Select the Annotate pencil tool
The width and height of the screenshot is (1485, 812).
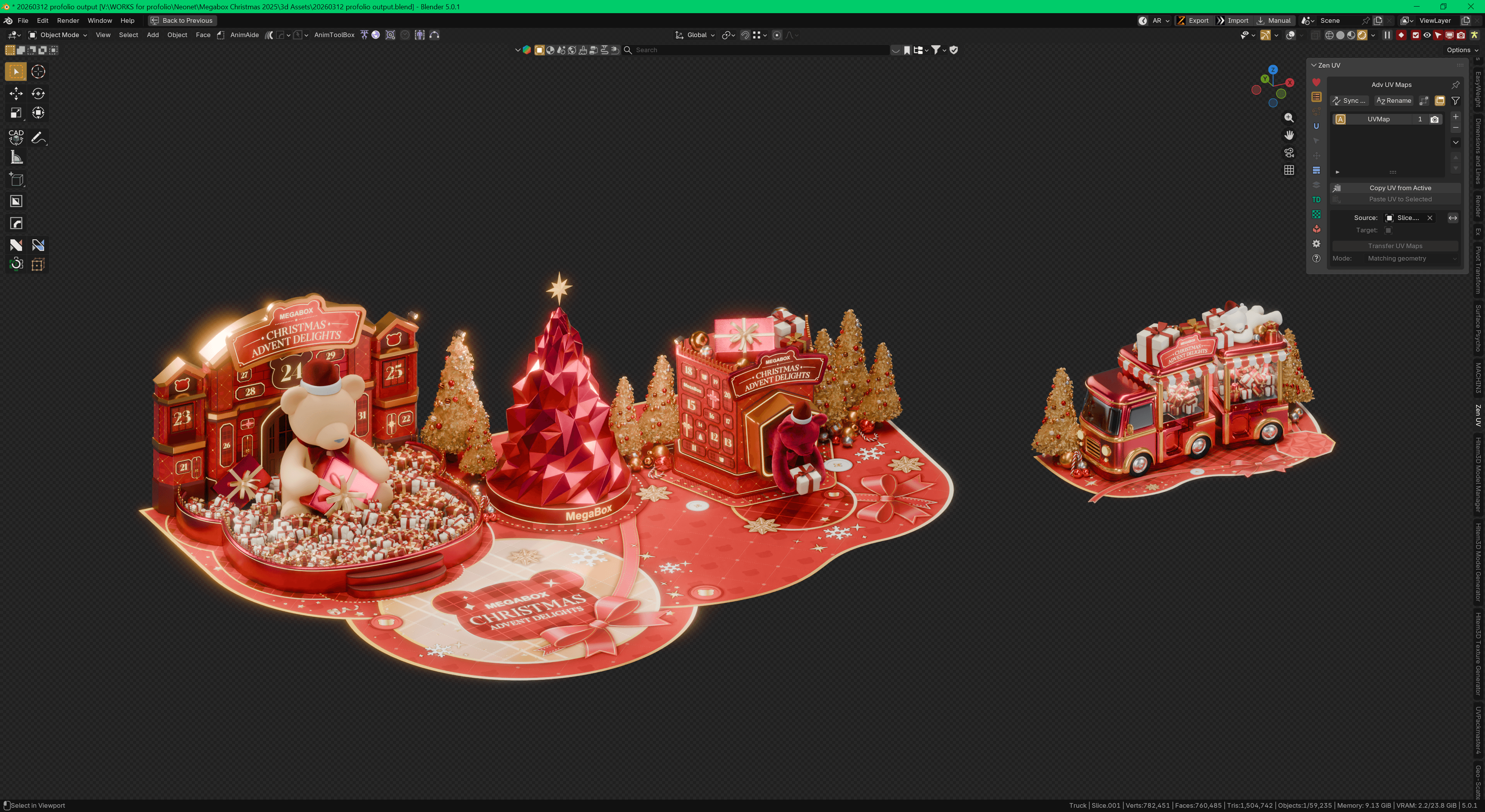click(38, 138)
